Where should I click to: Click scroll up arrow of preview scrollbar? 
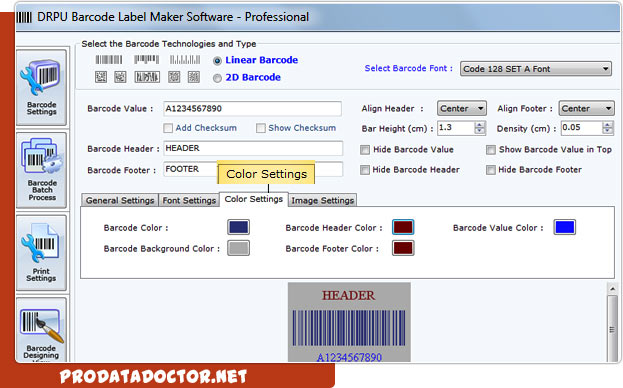coord(612,289)
